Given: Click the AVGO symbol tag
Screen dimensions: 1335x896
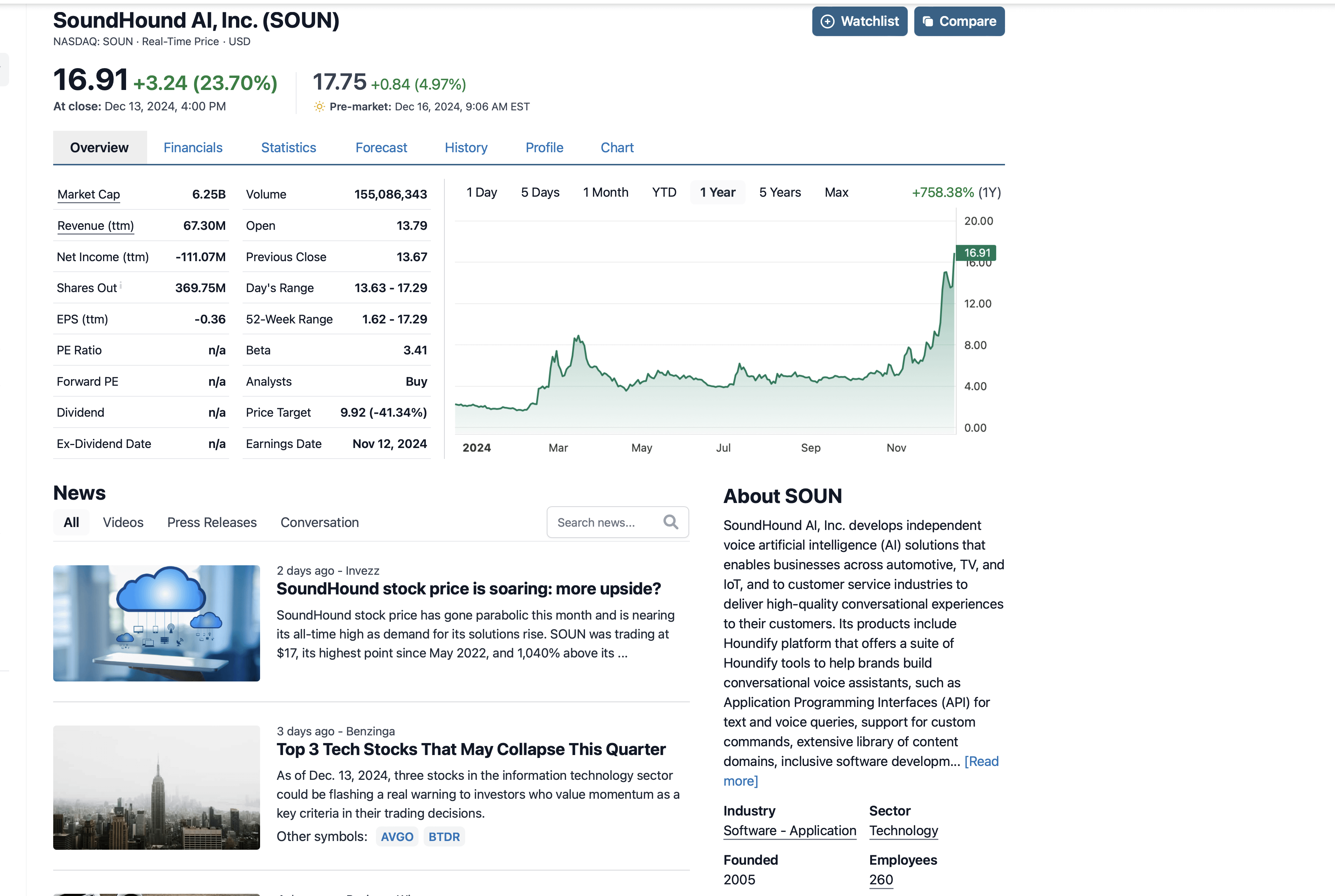Looking at the screenshot, I should (397, 837).
